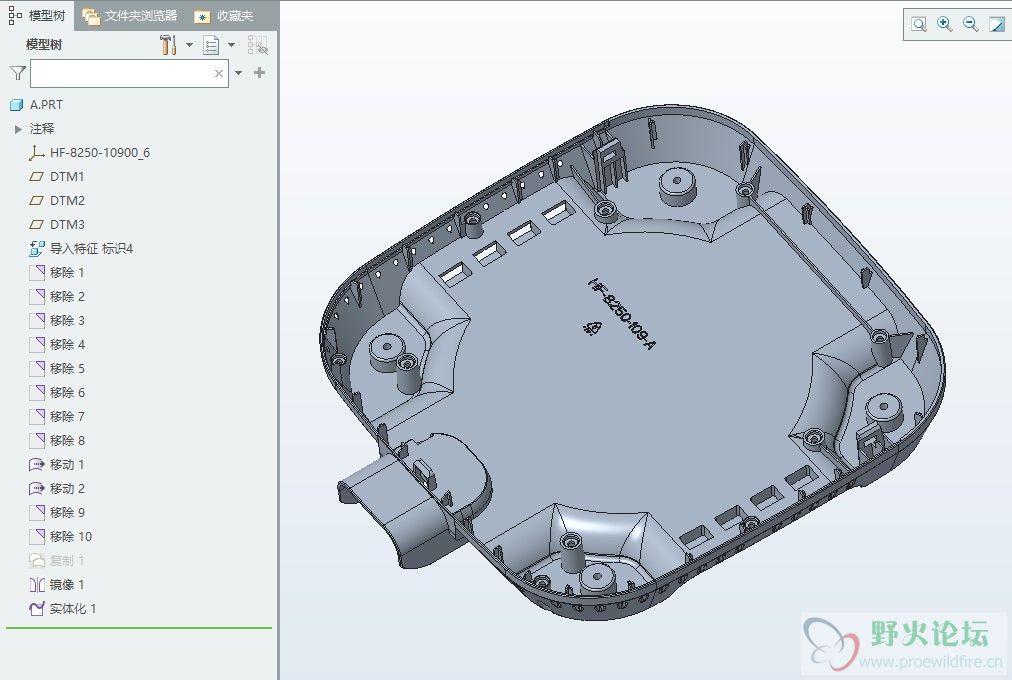1012x680 pixels.
Task: Select the 镜像 1 mirror feature
Action: 57,585
